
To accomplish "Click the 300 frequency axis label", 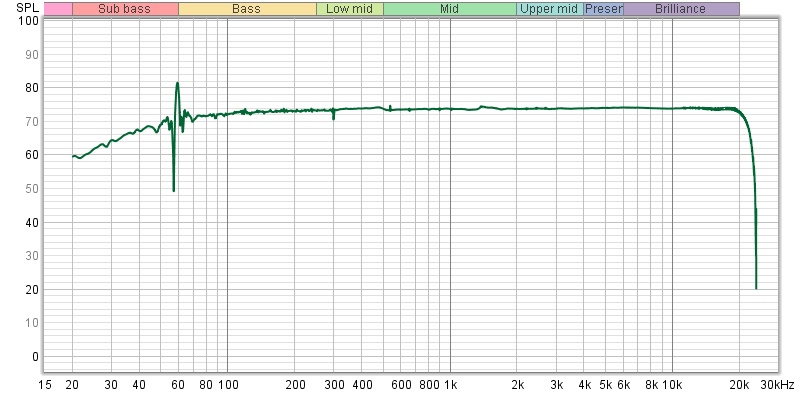I will (x=334, y=385).
